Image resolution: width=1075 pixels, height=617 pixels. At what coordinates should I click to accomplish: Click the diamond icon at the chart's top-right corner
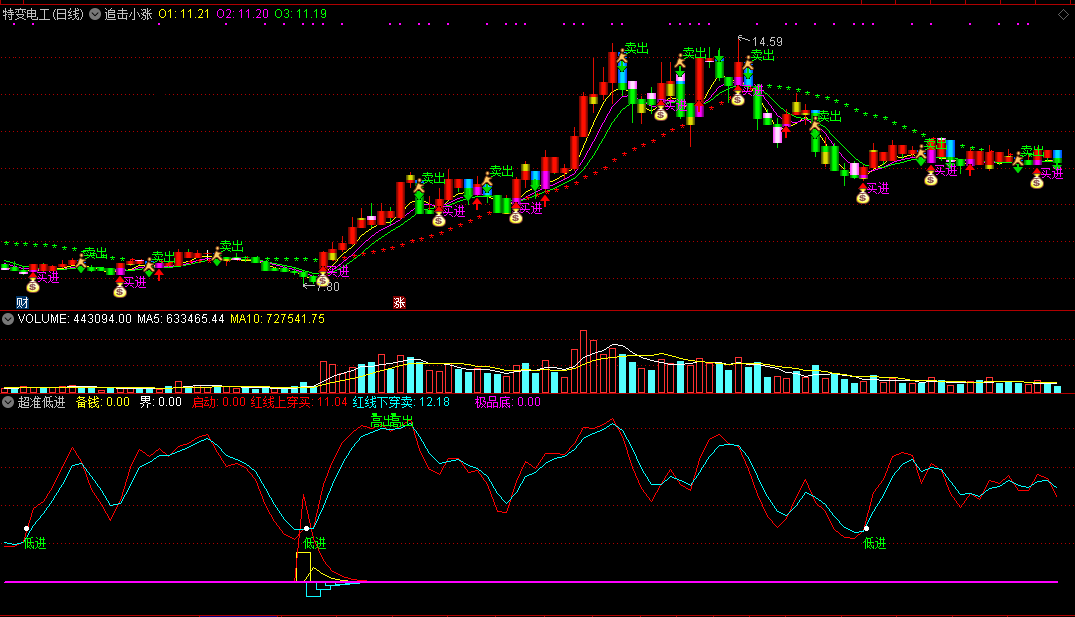click(x=1063, y=14)
